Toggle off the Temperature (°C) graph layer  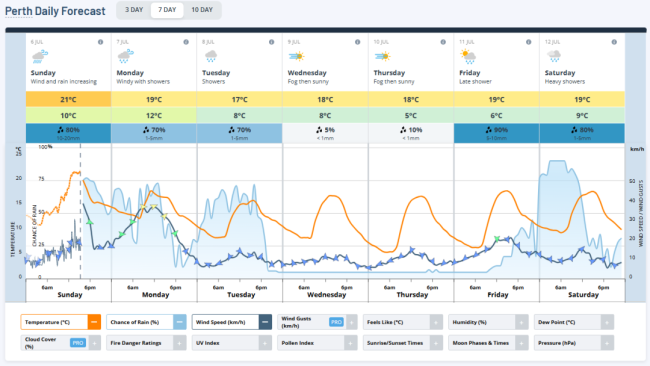point(94,322)
